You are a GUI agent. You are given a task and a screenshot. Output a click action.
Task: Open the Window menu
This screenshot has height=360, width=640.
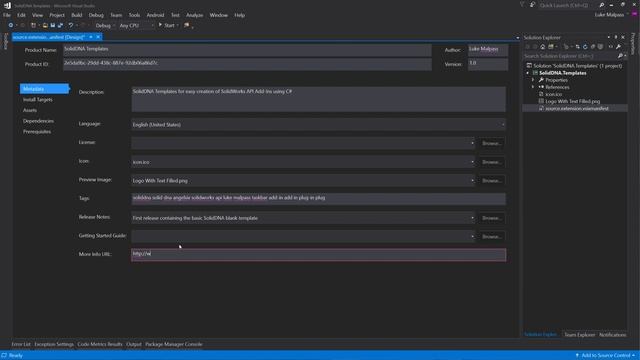(218, 15)
